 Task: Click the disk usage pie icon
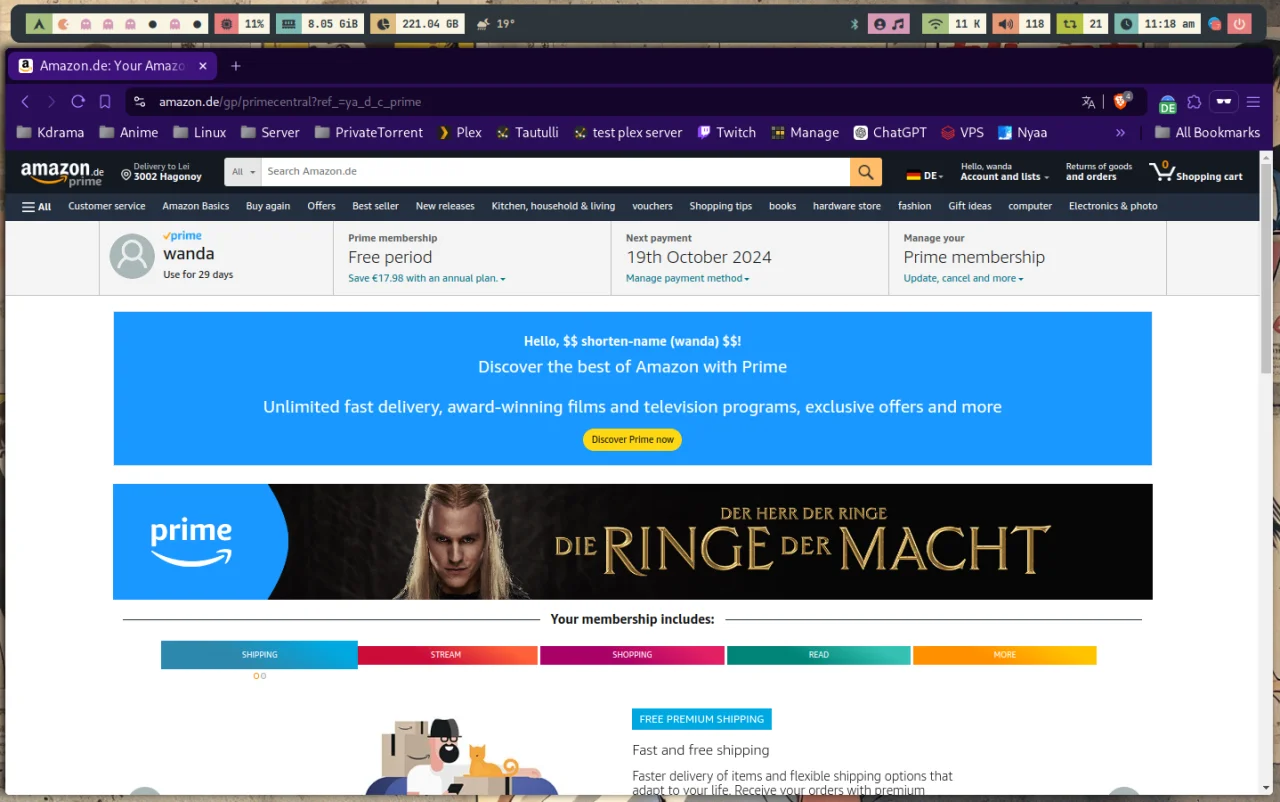pyautogui.click(x=383, y=24)
